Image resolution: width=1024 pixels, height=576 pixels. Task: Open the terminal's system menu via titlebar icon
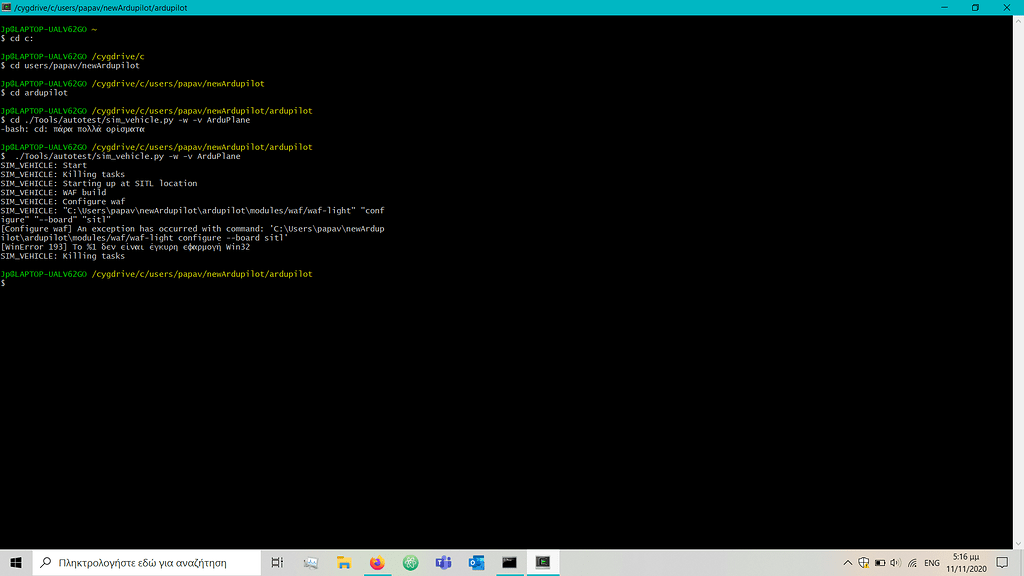(x=8, y=7)
